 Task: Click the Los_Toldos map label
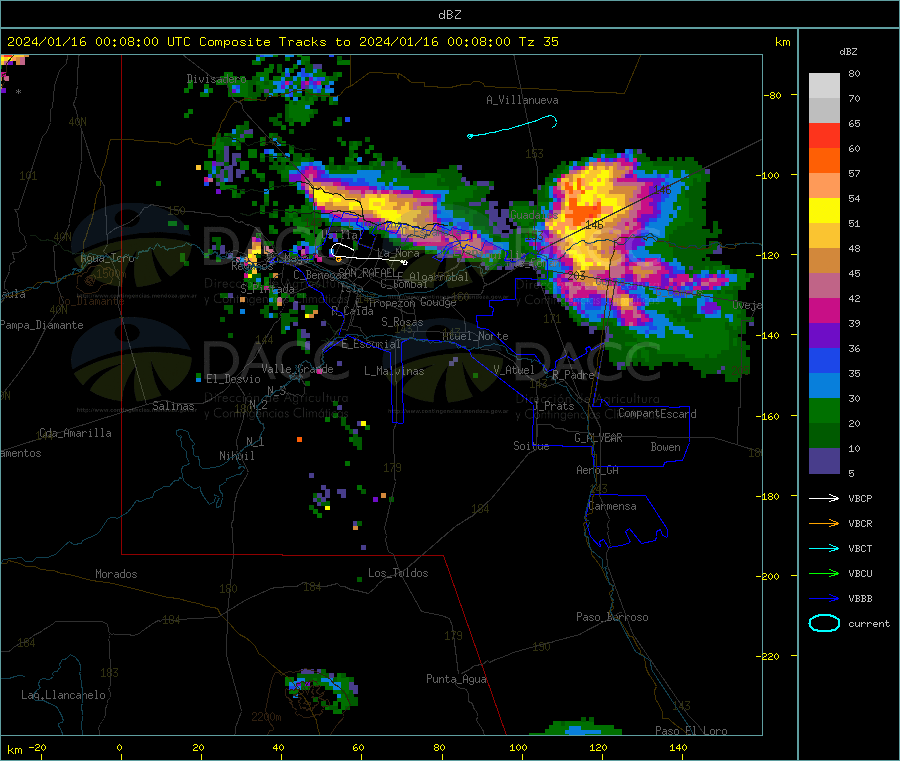[398, 573]
